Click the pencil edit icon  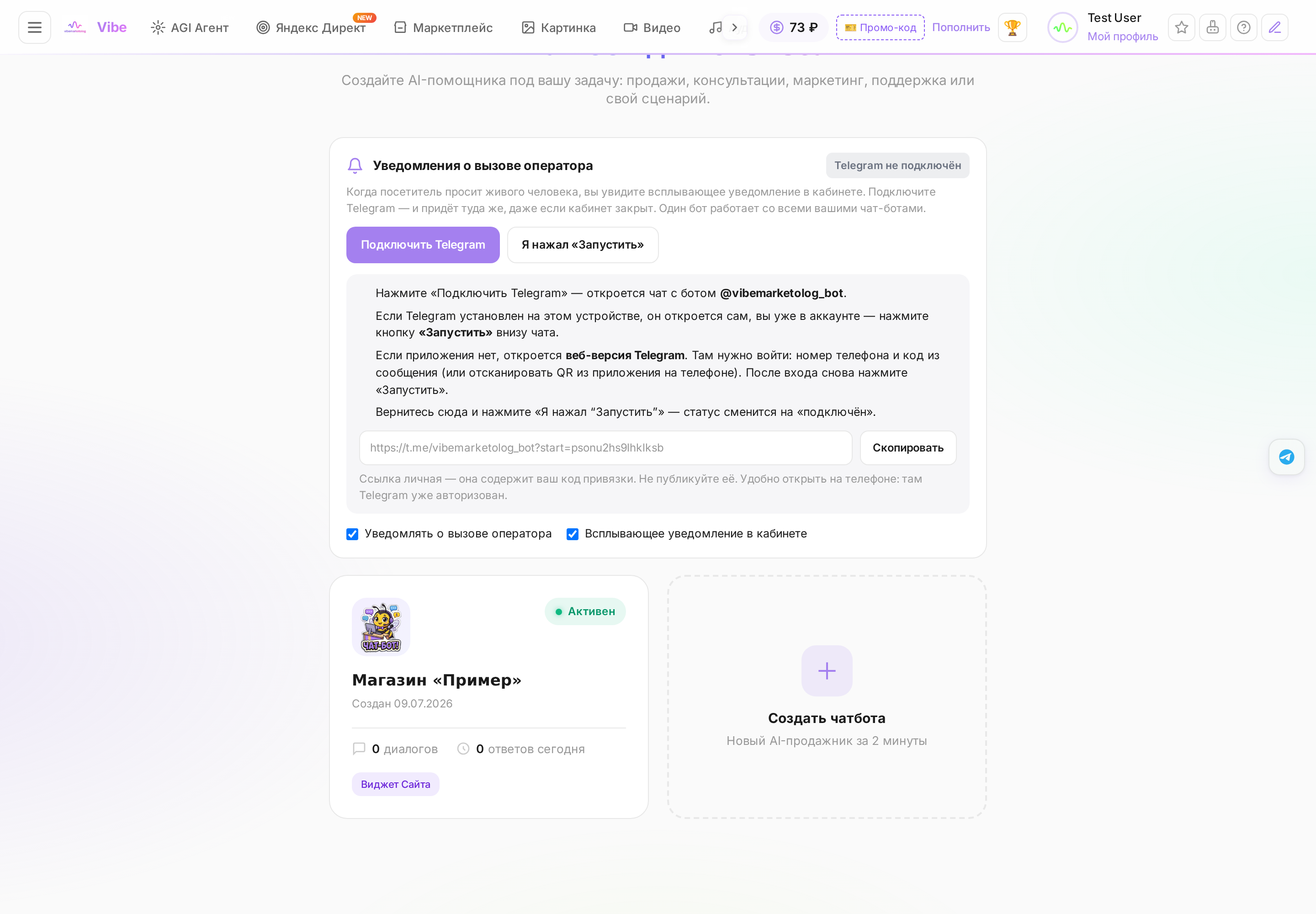(1275, 27)
